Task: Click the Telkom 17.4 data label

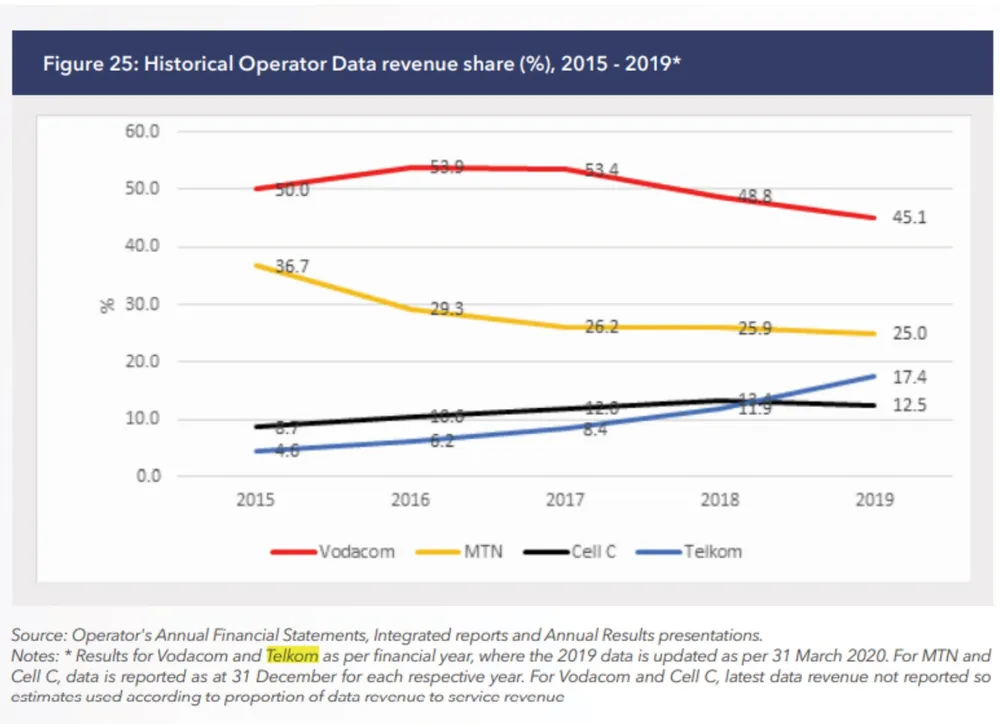Action: tap(909, 378)
